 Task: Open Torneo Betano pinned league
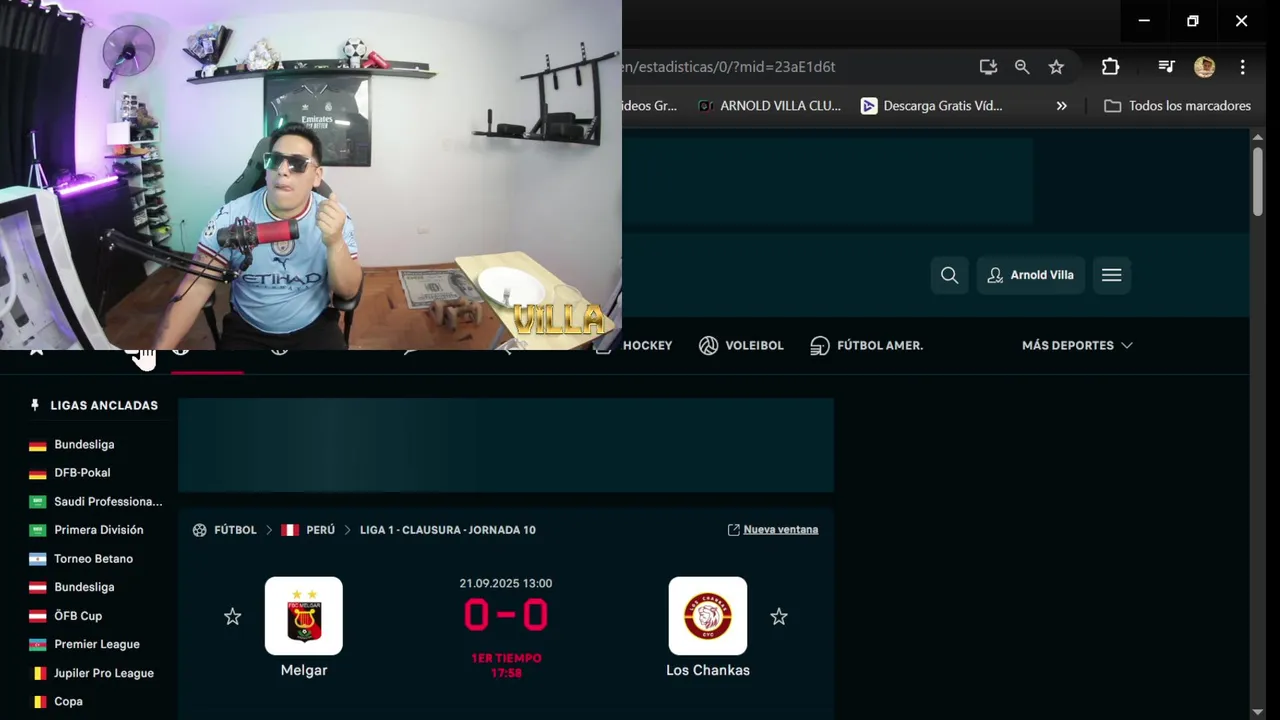[x=93, y=559]
